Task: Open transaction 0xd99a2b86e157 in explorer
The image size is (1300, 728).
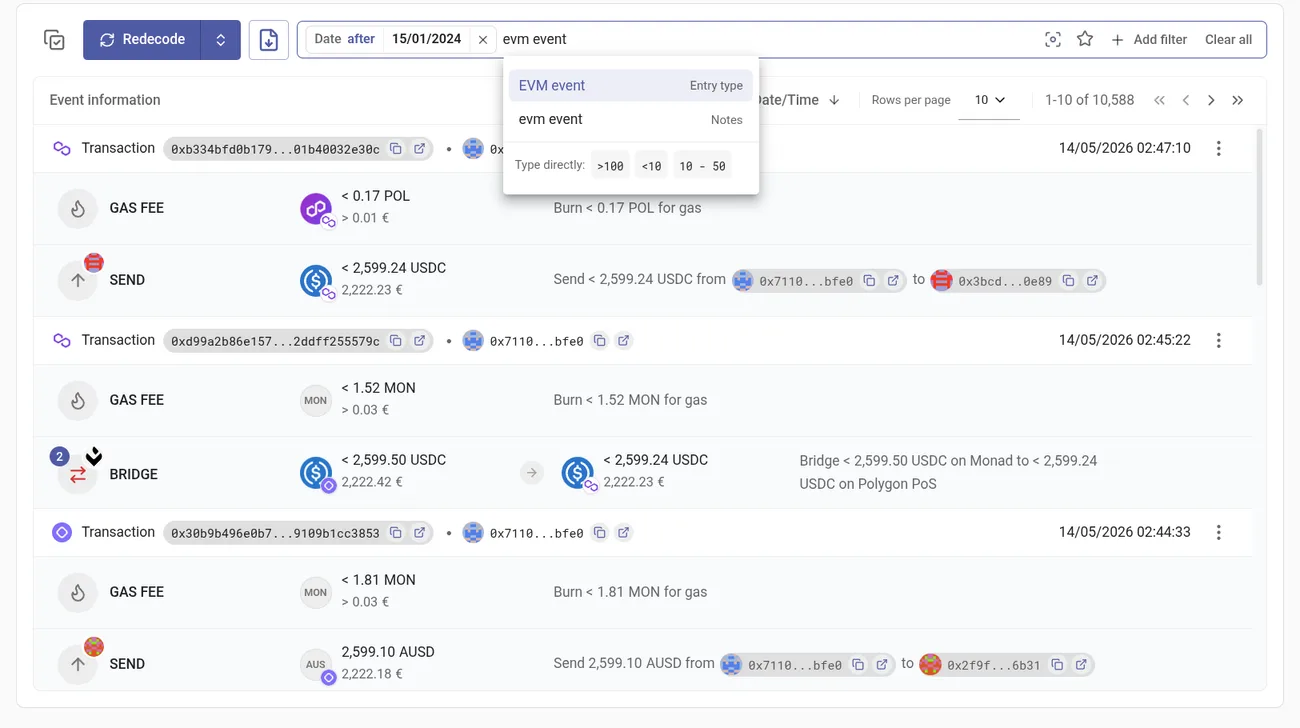Action: click(420, 340)
